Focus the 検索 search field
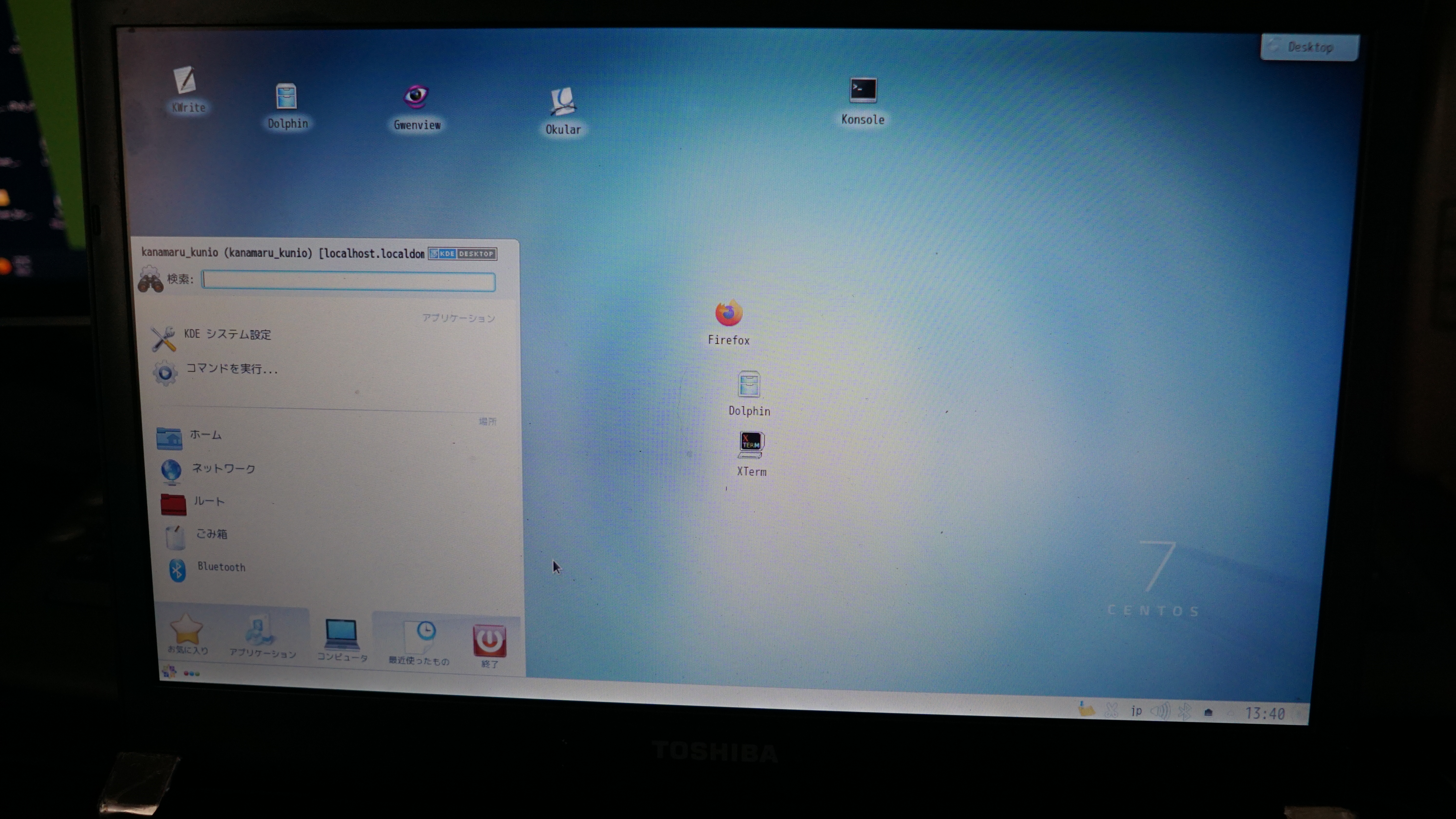1456x819 pixels. [349, 281]
